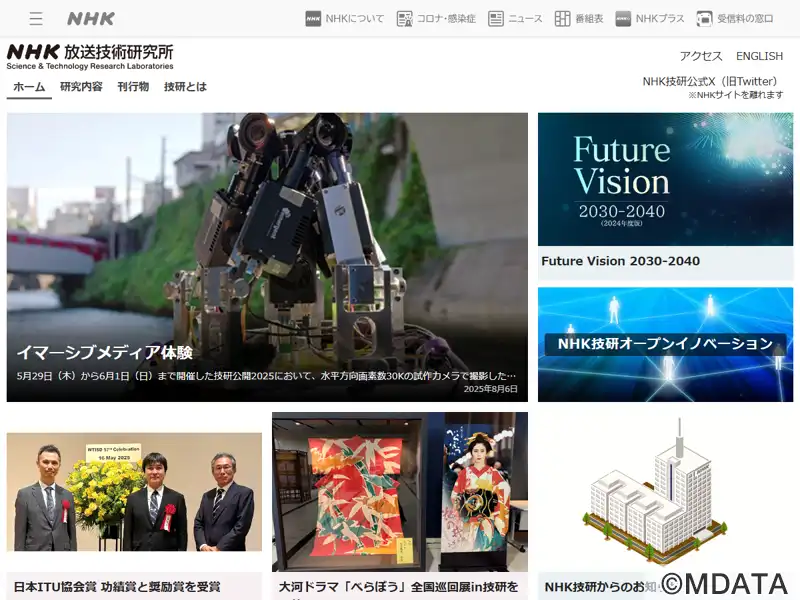Click the 5月29日 article summary text
The width and height of the screenshot is (800, 600).
(x=266, y=376)
